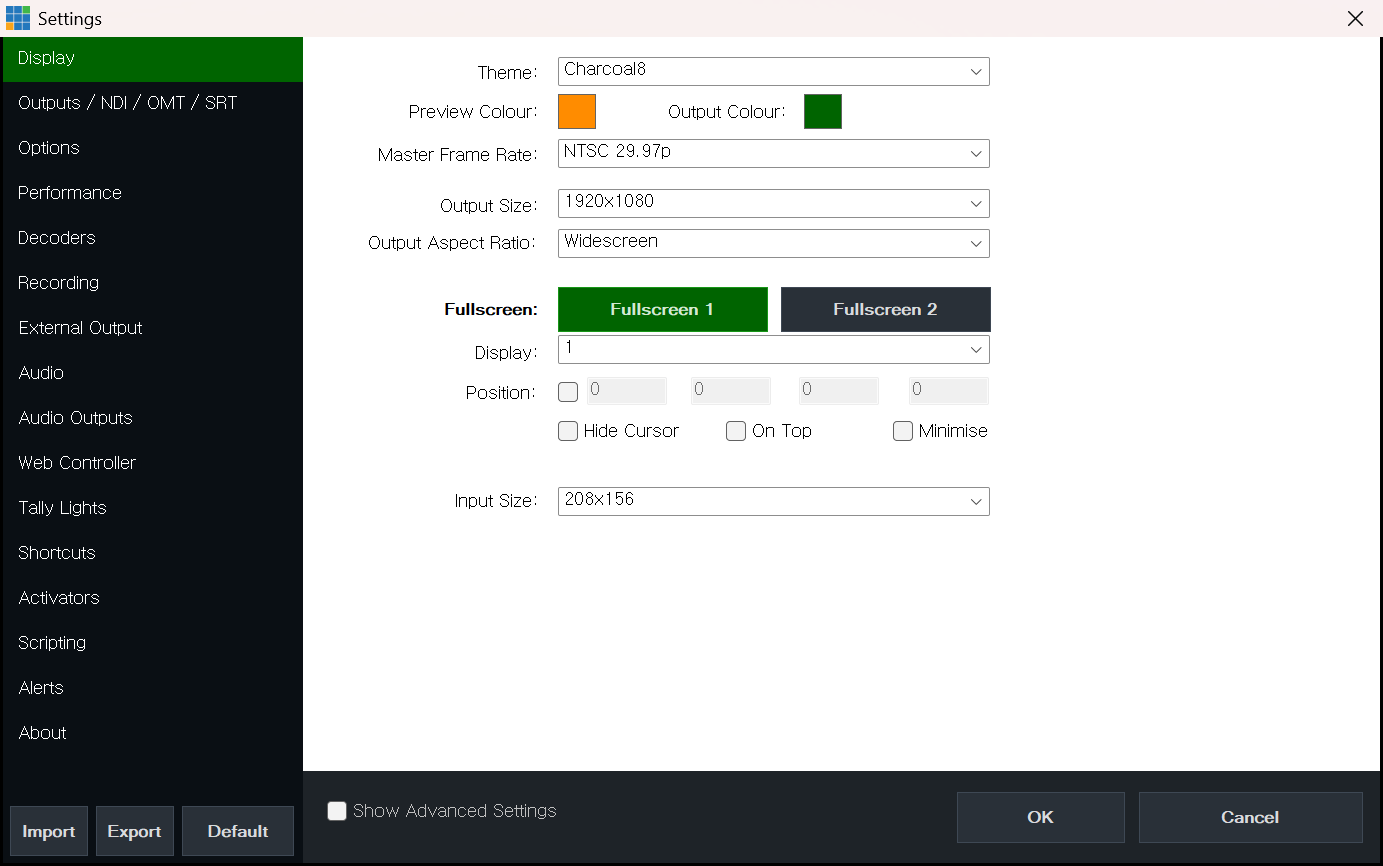Go to the Options section
This screenshot has width=1383, height=866.
tap(153, 148)
